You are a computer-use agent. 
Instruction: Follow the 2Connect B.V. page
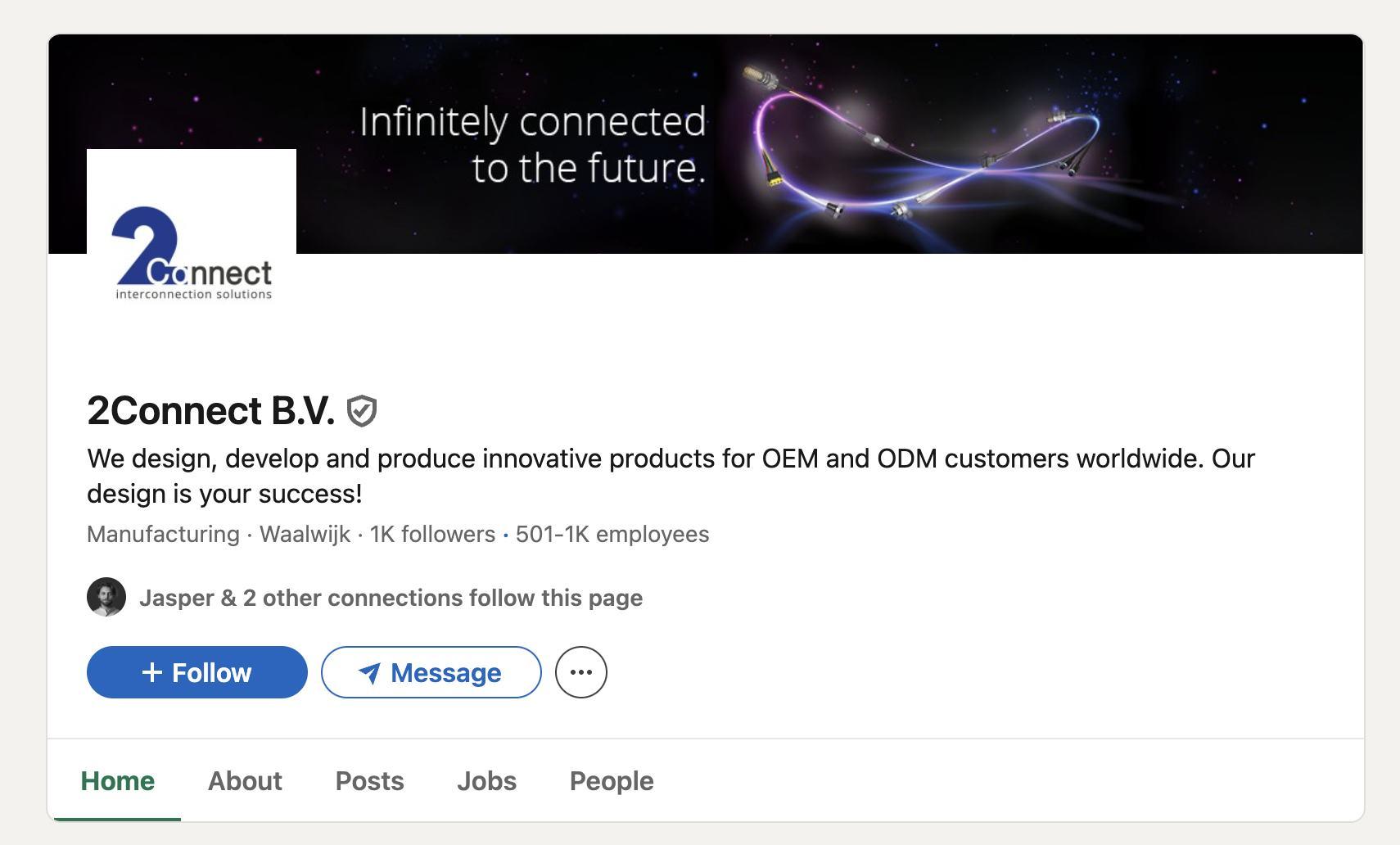coord(197,672)
